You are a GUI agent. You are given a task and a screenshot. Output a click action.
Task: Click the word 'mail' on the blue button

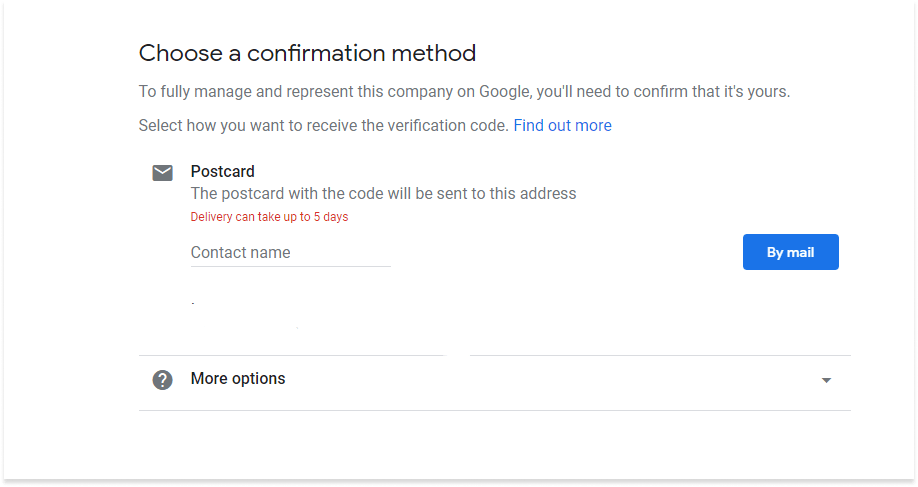point(800,252)
